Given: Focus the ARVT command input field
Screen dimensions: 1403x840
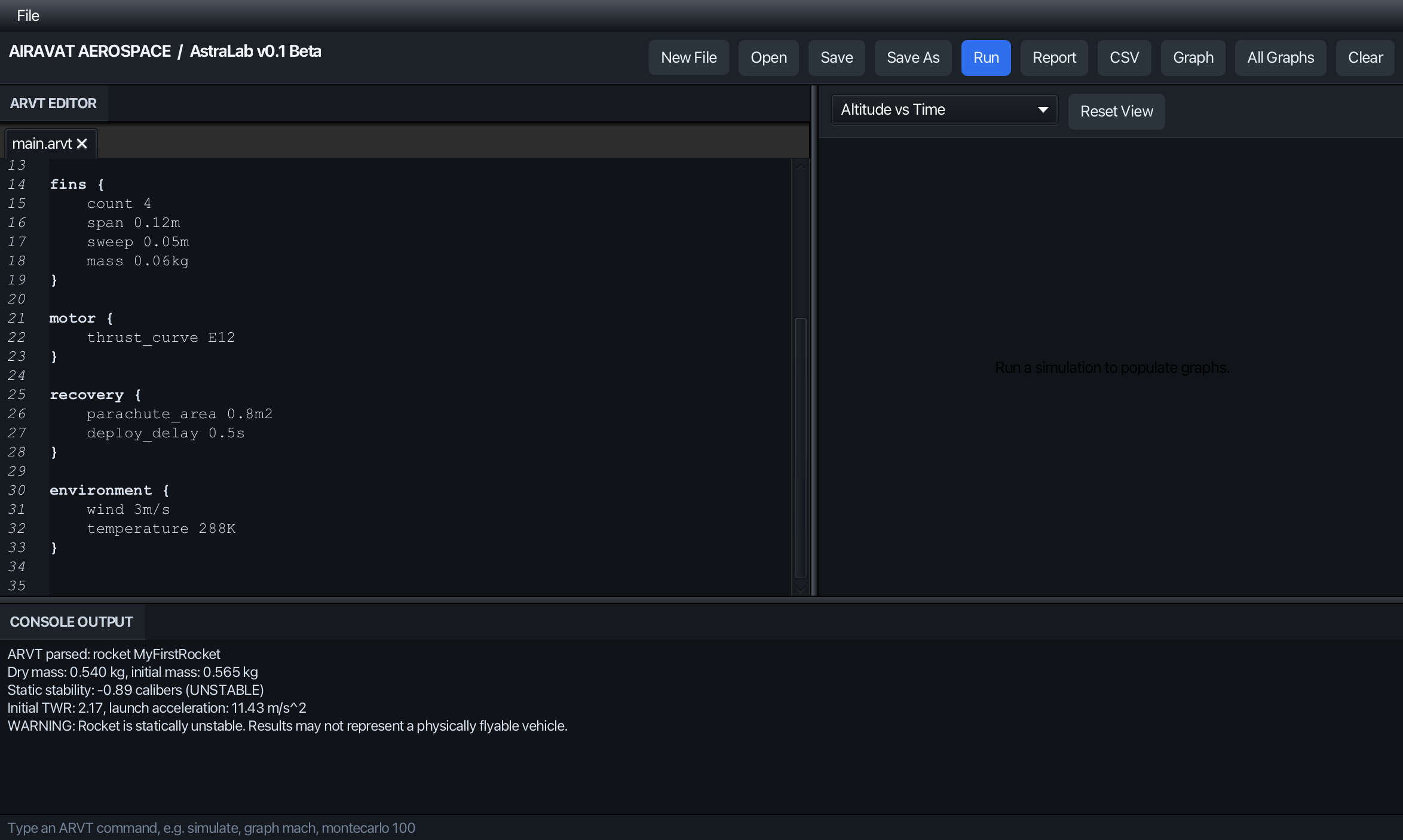Looking at the screenshot, I should [x=701, y=828].
